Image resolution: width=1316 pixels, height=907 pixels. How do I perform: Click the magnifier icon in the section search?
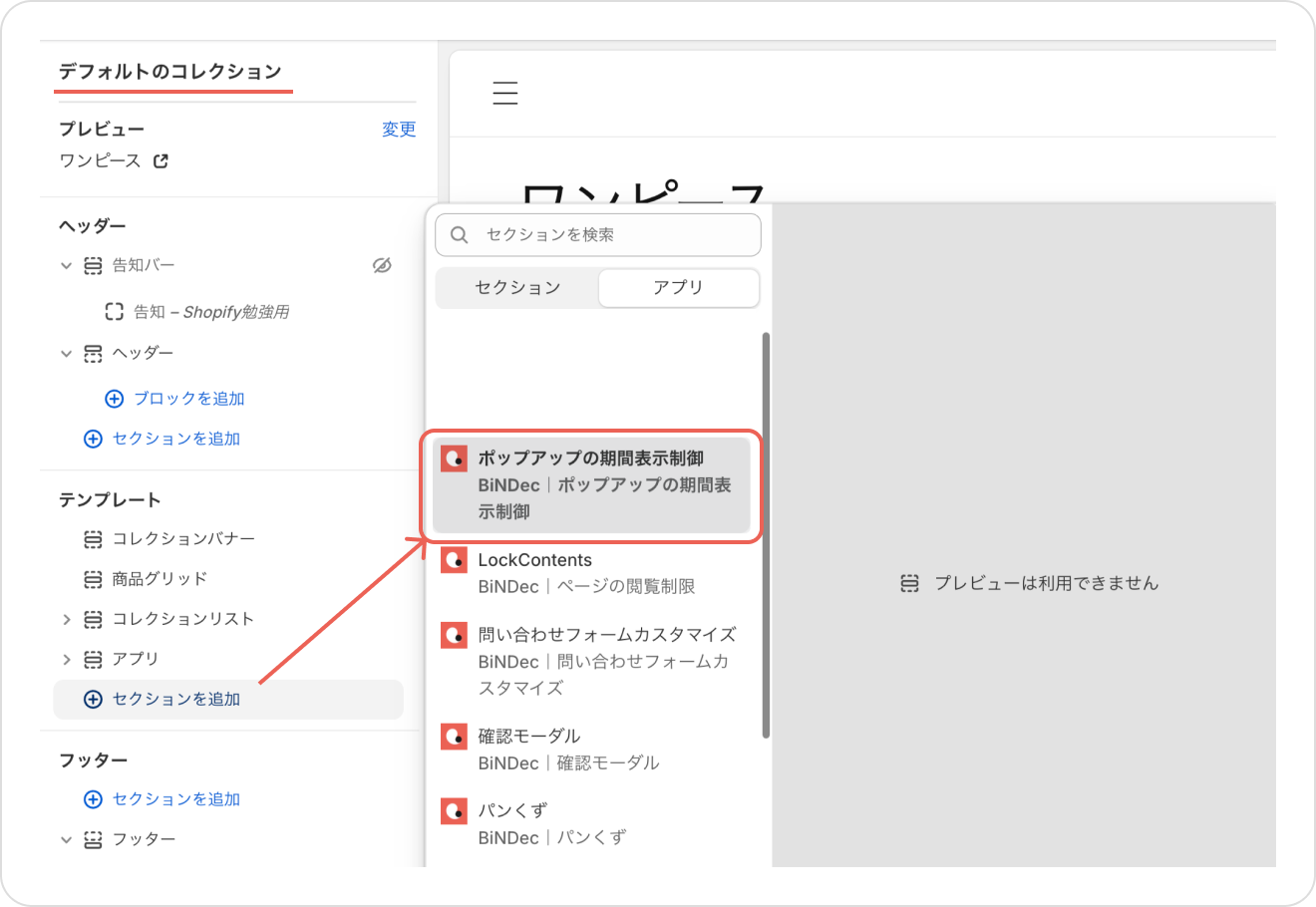point(460,235)
